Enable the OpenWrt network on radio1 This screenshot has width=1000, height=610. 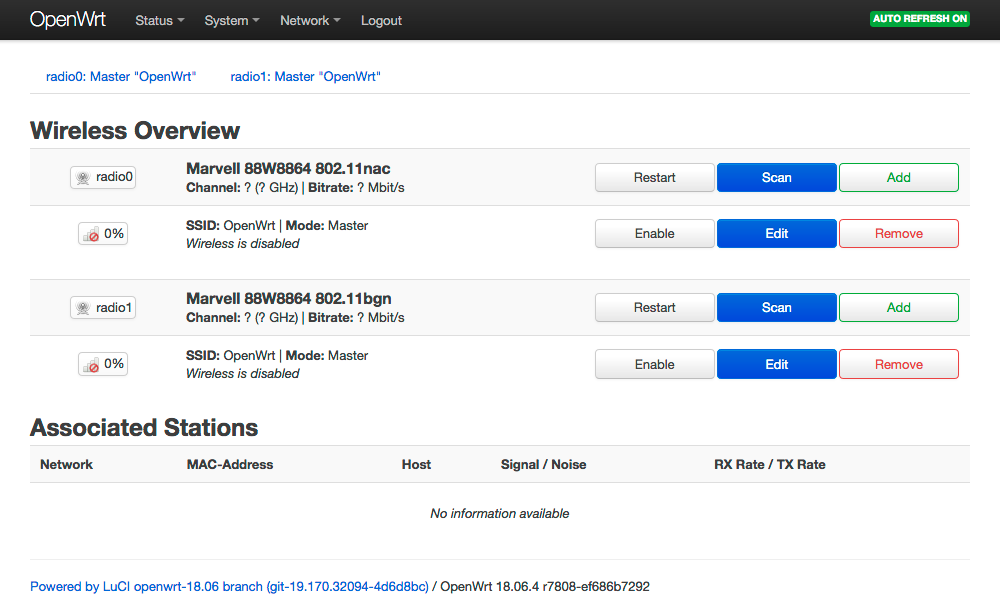click(x=654, y=364)
